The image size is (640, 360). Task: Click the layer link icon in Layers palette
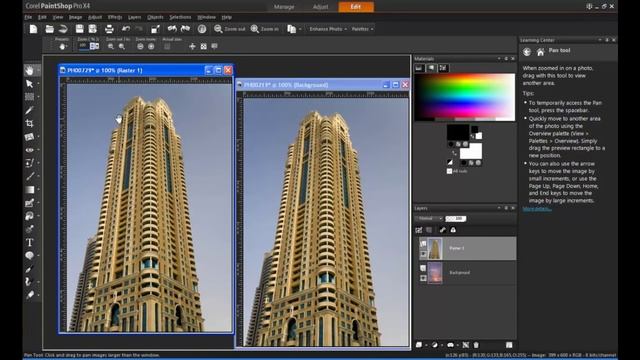(x=442, y=230)
